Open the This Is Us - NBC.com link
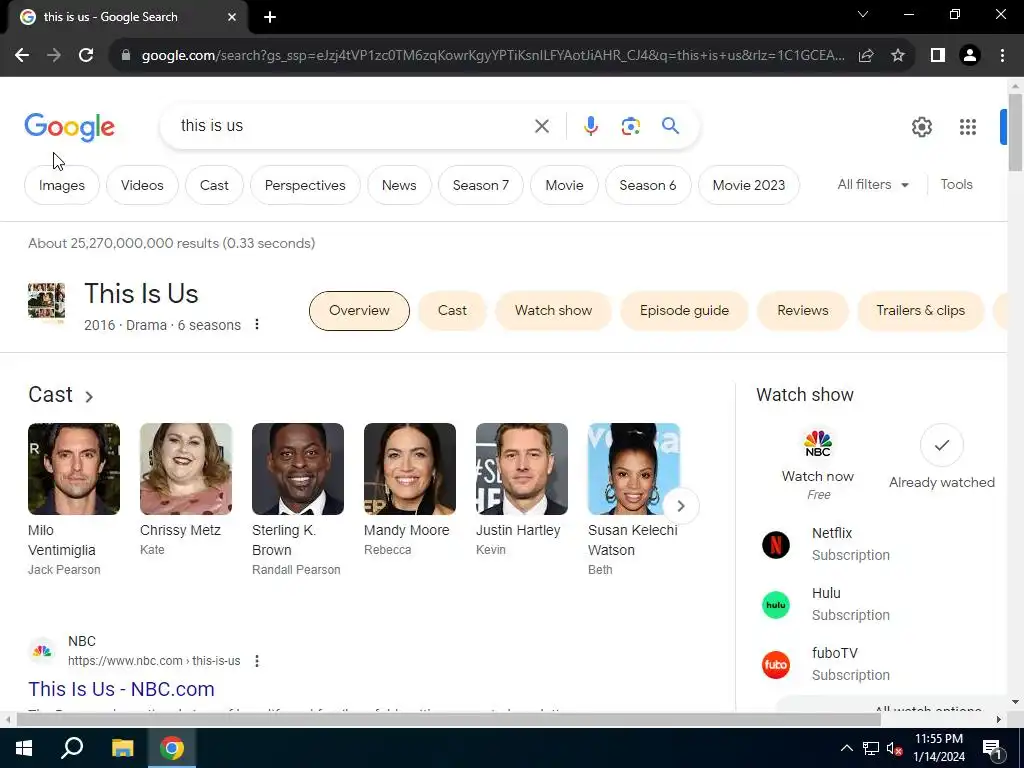Image resolution: width=1024 pixels, height=768 pixels. [x=121, y=689]
